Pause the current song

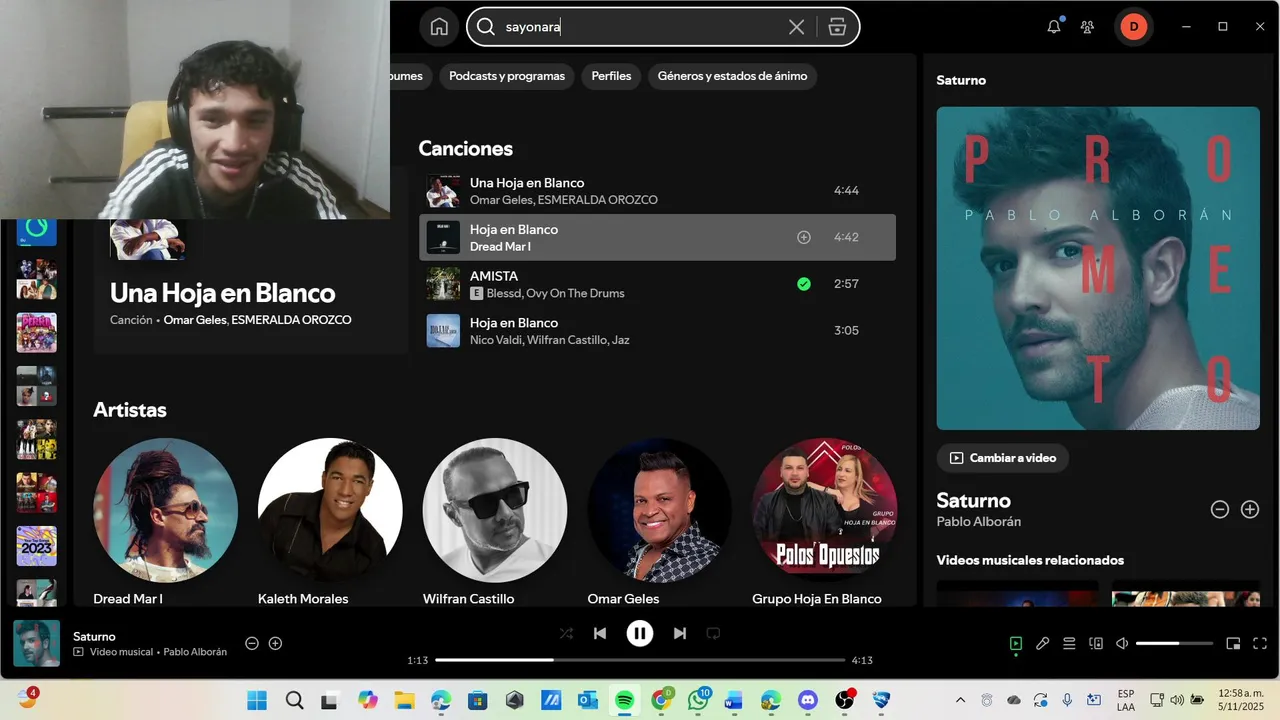point(640,633)
